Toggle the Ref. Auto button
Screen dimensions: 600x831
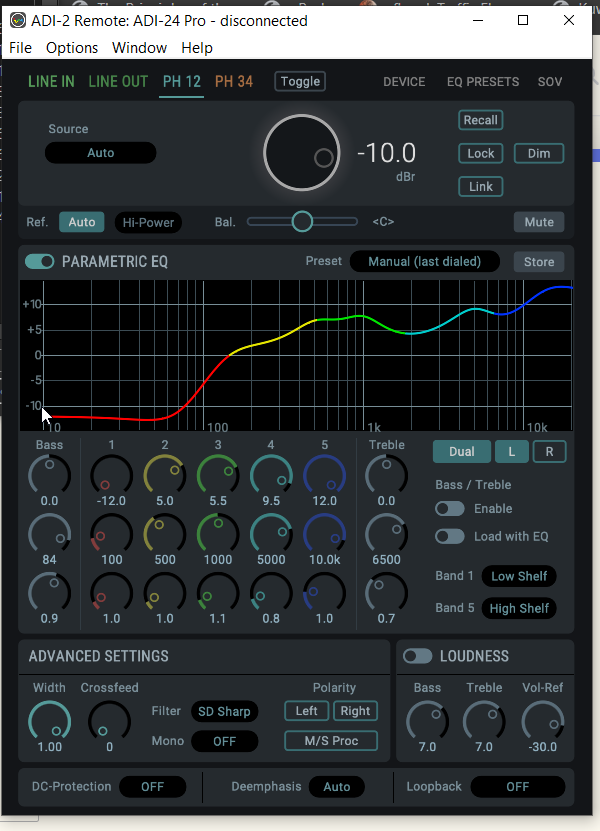point(82,222)
